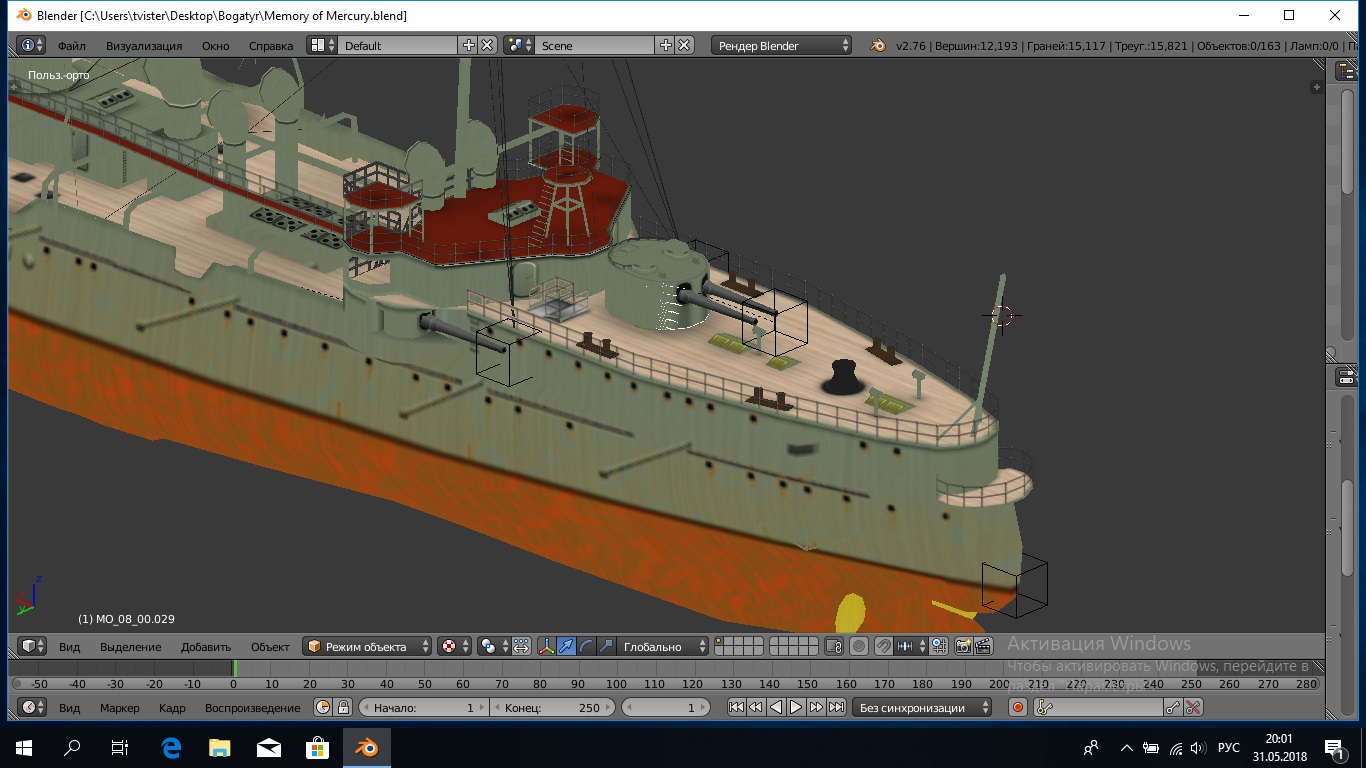Click the add new scene plus button

[x=666, y=45]
